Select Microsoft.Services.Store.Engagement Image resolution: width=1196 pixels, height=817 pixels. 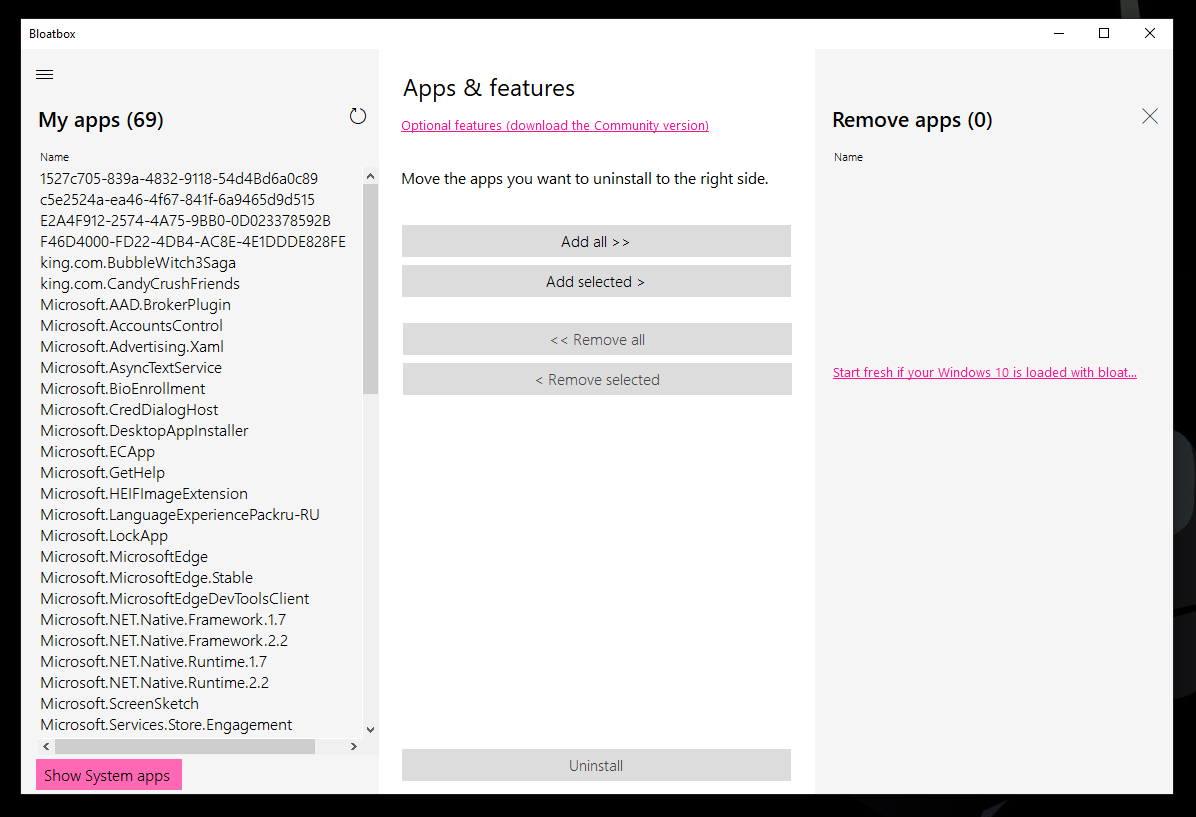[x=166, y=725]
